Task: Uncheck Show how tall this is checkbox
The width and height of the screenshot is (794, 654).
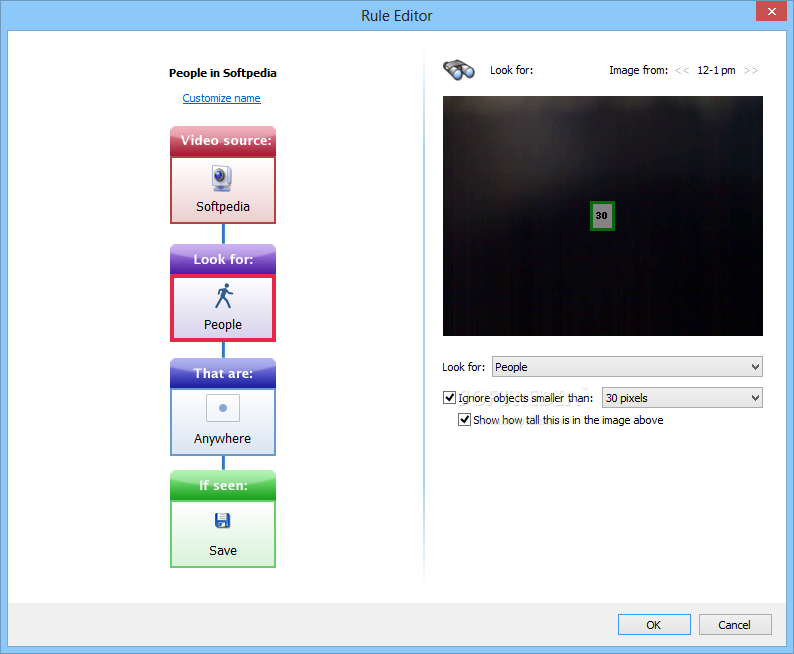Action: [x=464, y=419]
